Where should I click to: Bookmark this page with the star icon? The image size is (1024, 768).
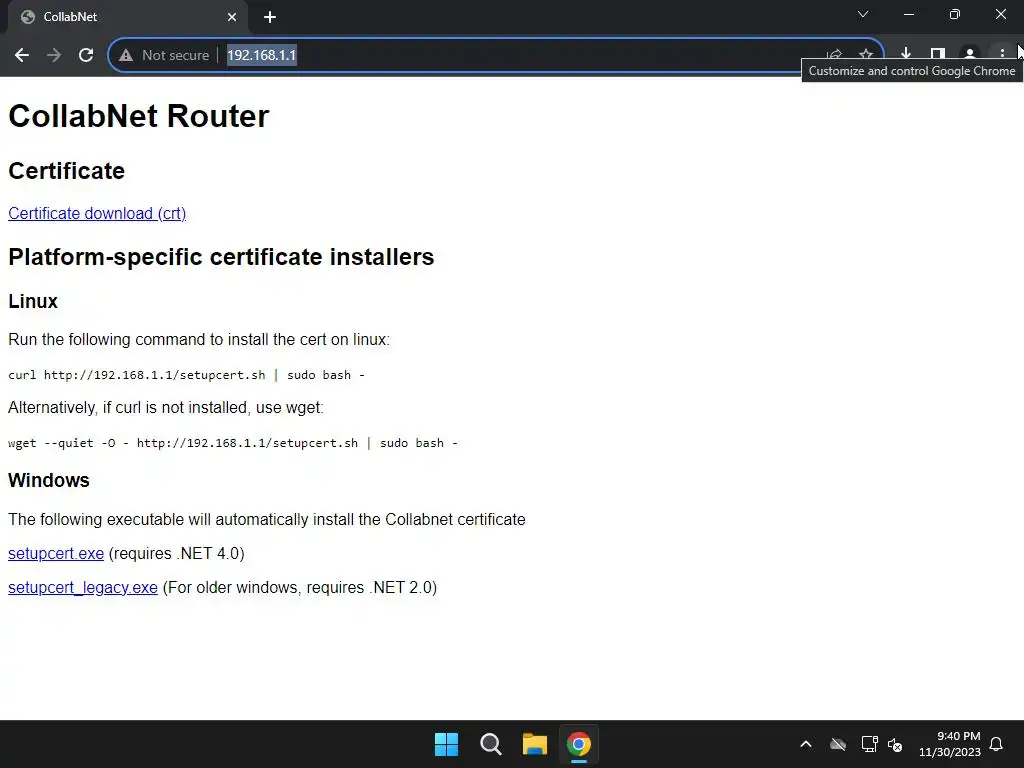pos(866,56)
